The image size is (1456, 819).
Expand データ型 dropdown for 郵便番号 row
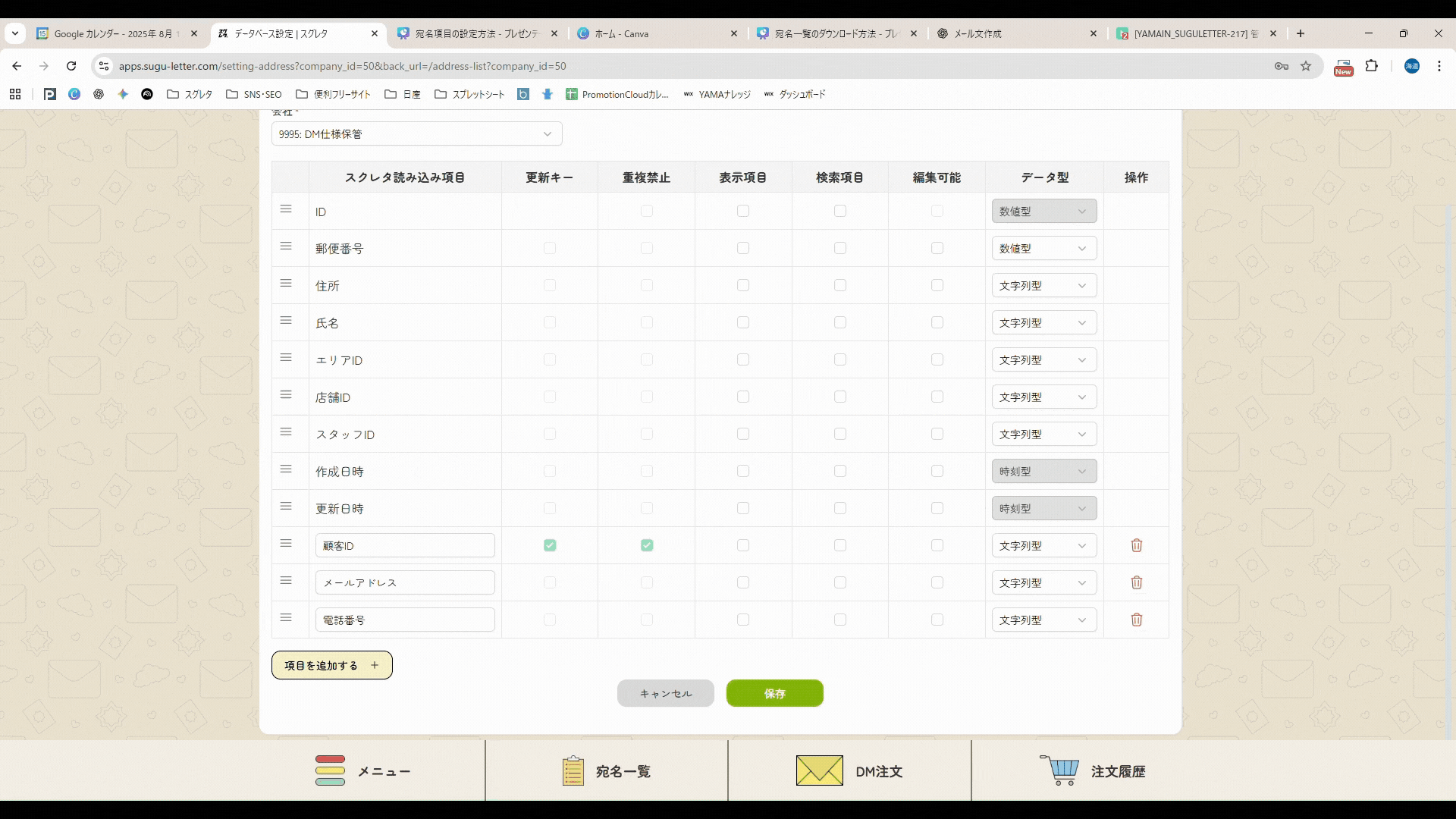[x=1043, y=249]
